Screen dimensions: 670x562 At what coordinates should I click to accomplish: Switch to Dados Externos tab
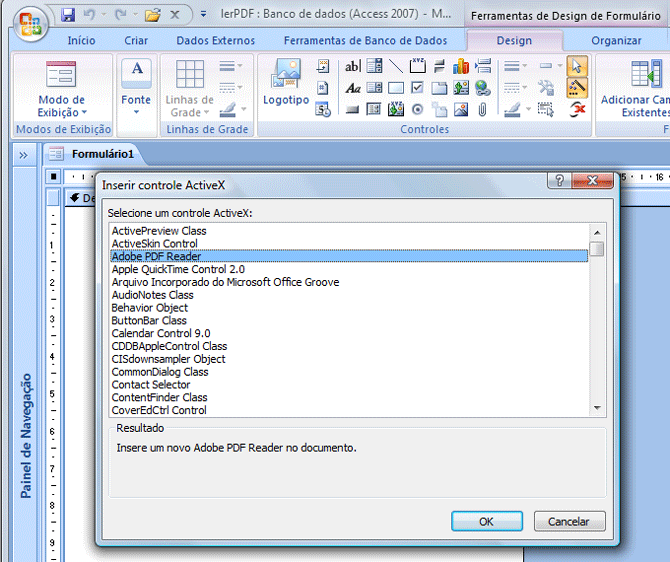pos(216,41)
